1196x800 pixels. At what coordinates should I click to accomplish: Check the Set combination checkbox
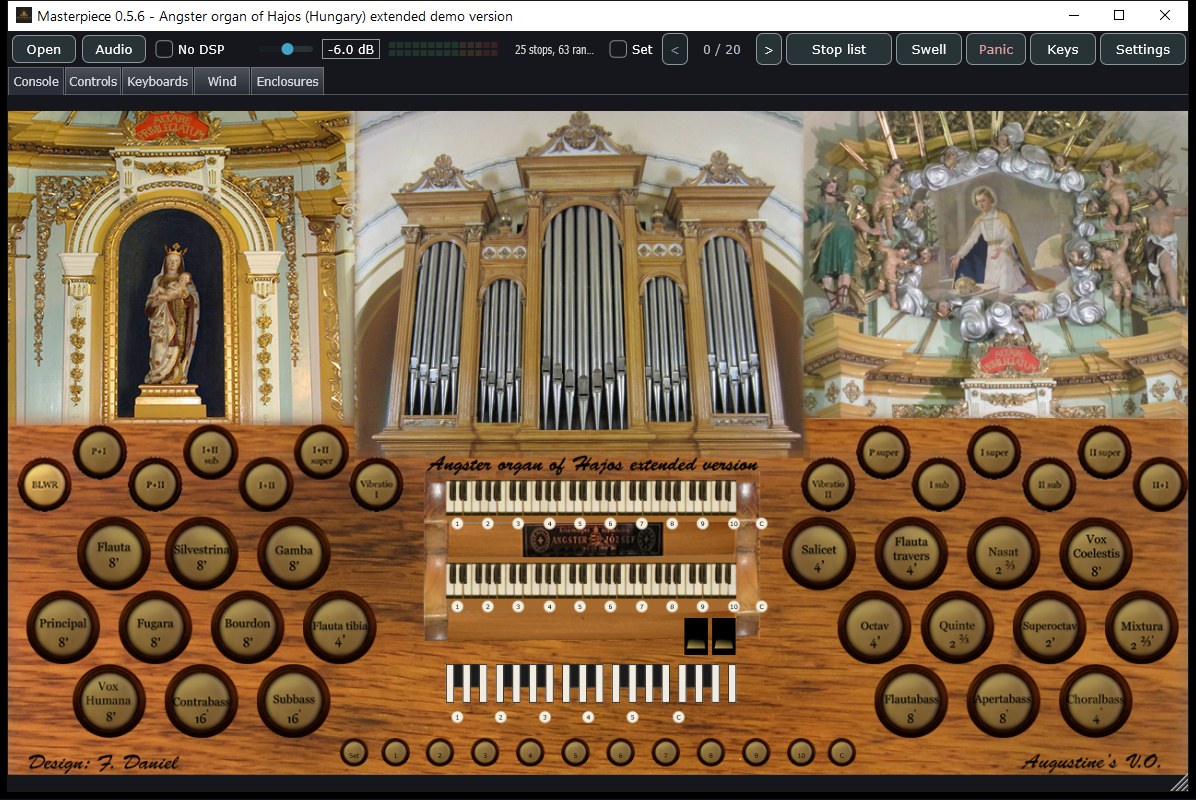[619, 49]
